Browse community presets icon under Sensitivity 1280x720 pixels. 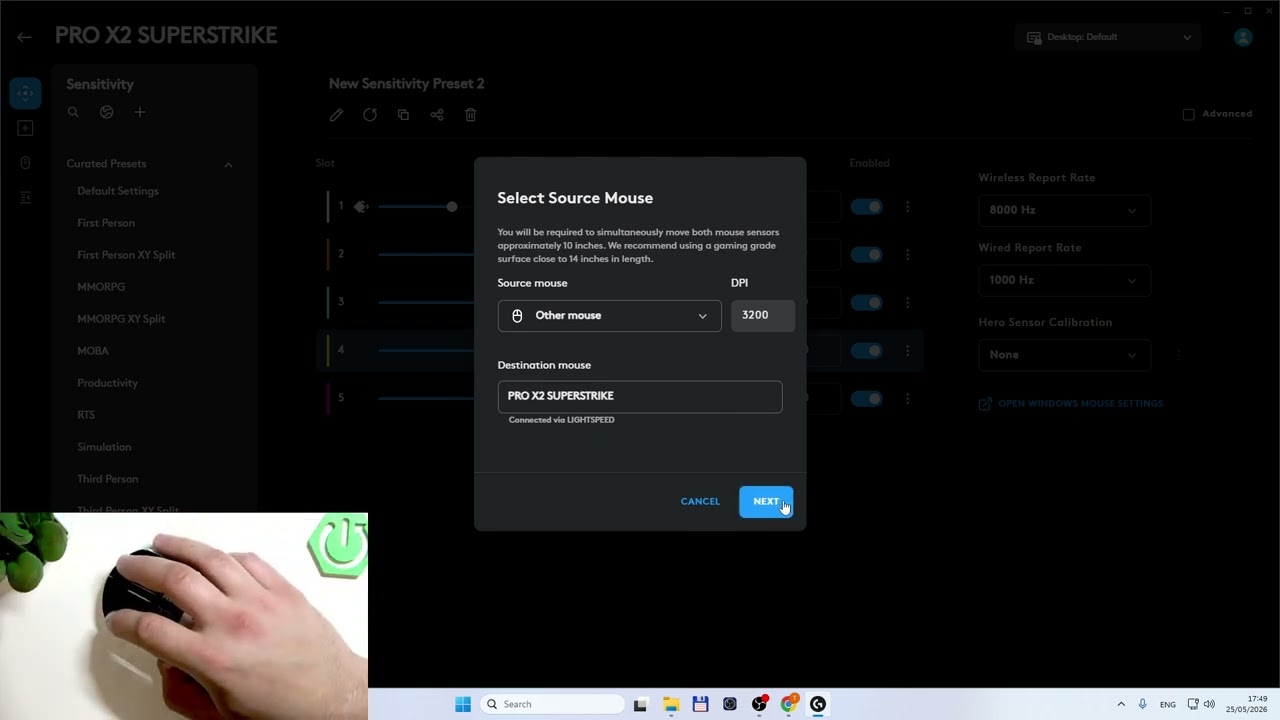tap(107, 112)
